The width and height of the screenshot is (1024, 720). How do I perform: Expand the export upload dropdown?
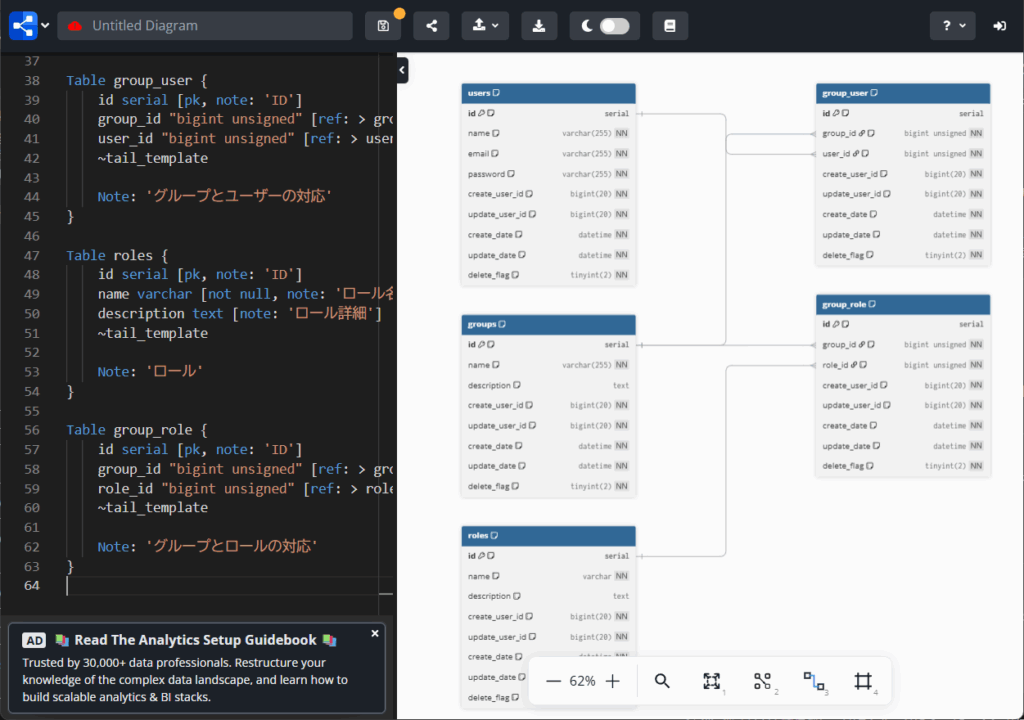pyautogui.click(x=486, y=26)
